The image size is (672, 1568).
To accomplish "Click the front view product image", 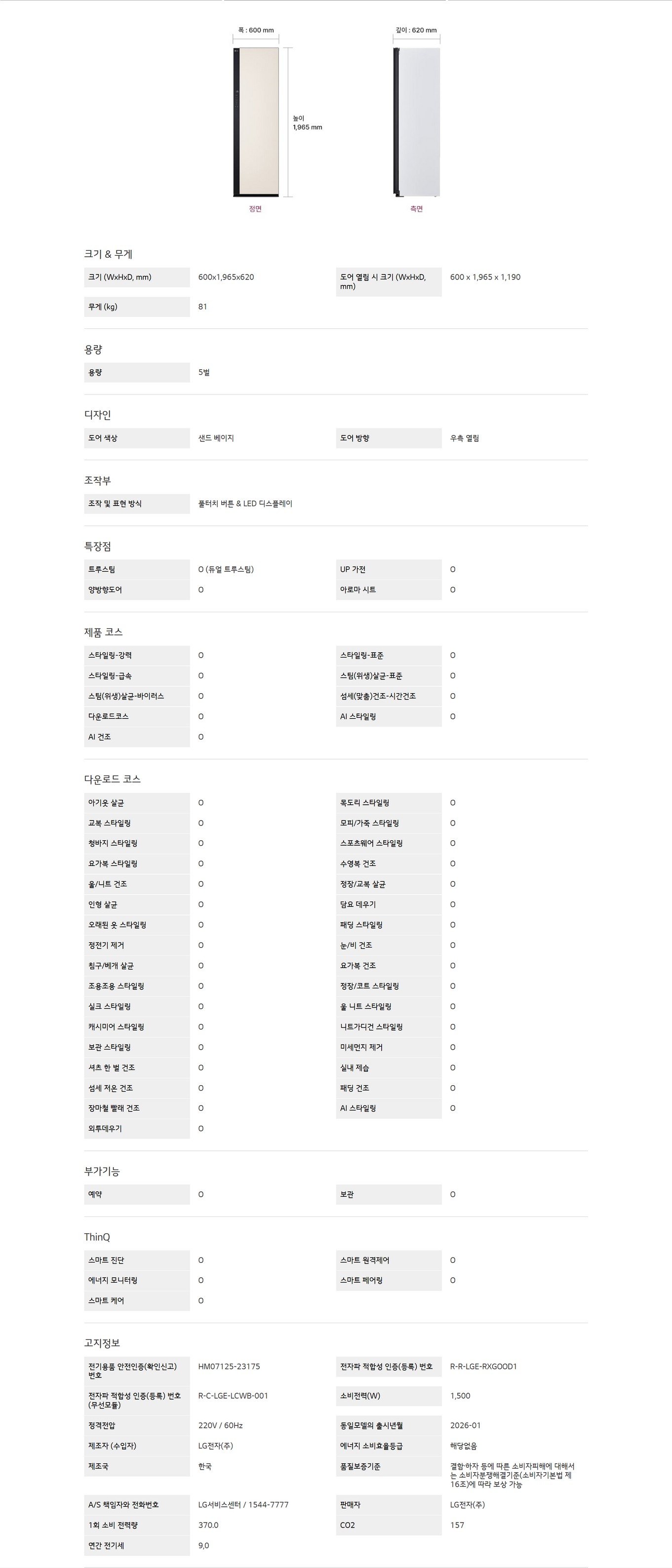I will tap(256, 122).
